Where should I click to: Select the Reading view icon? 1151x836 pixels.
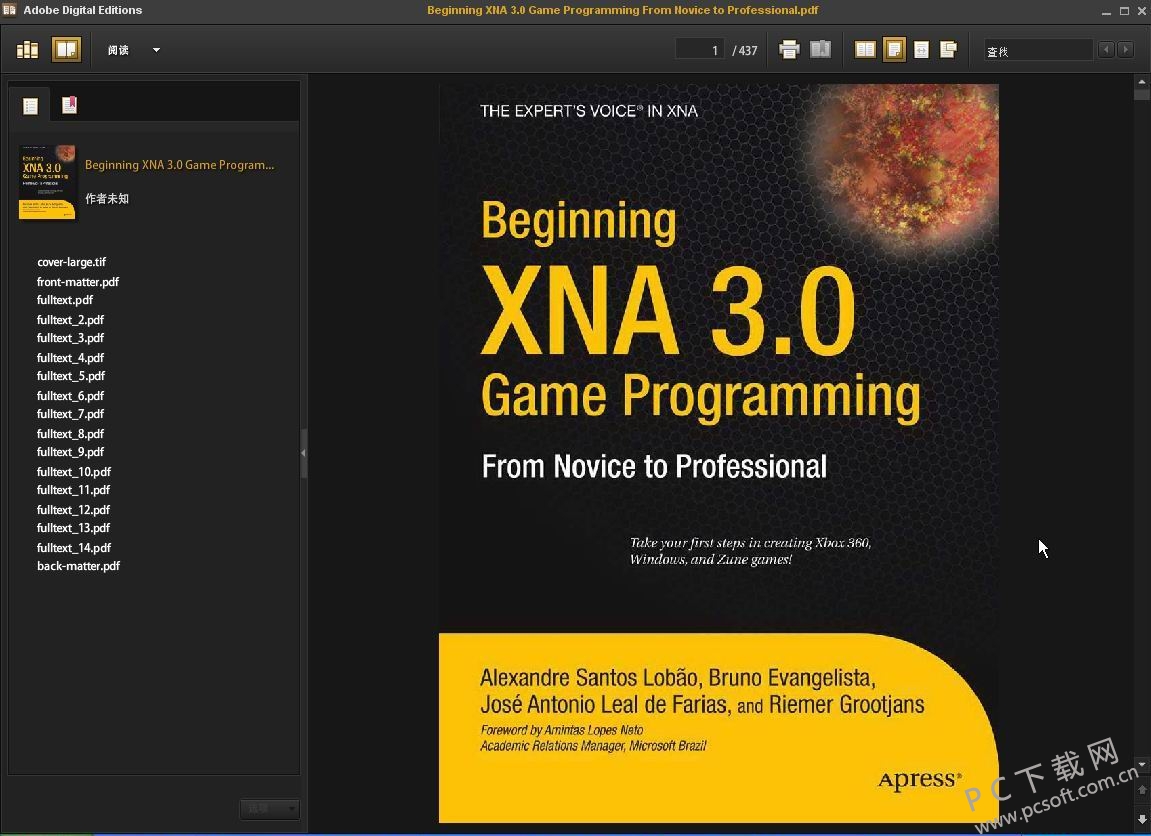[x=66, y=50]
